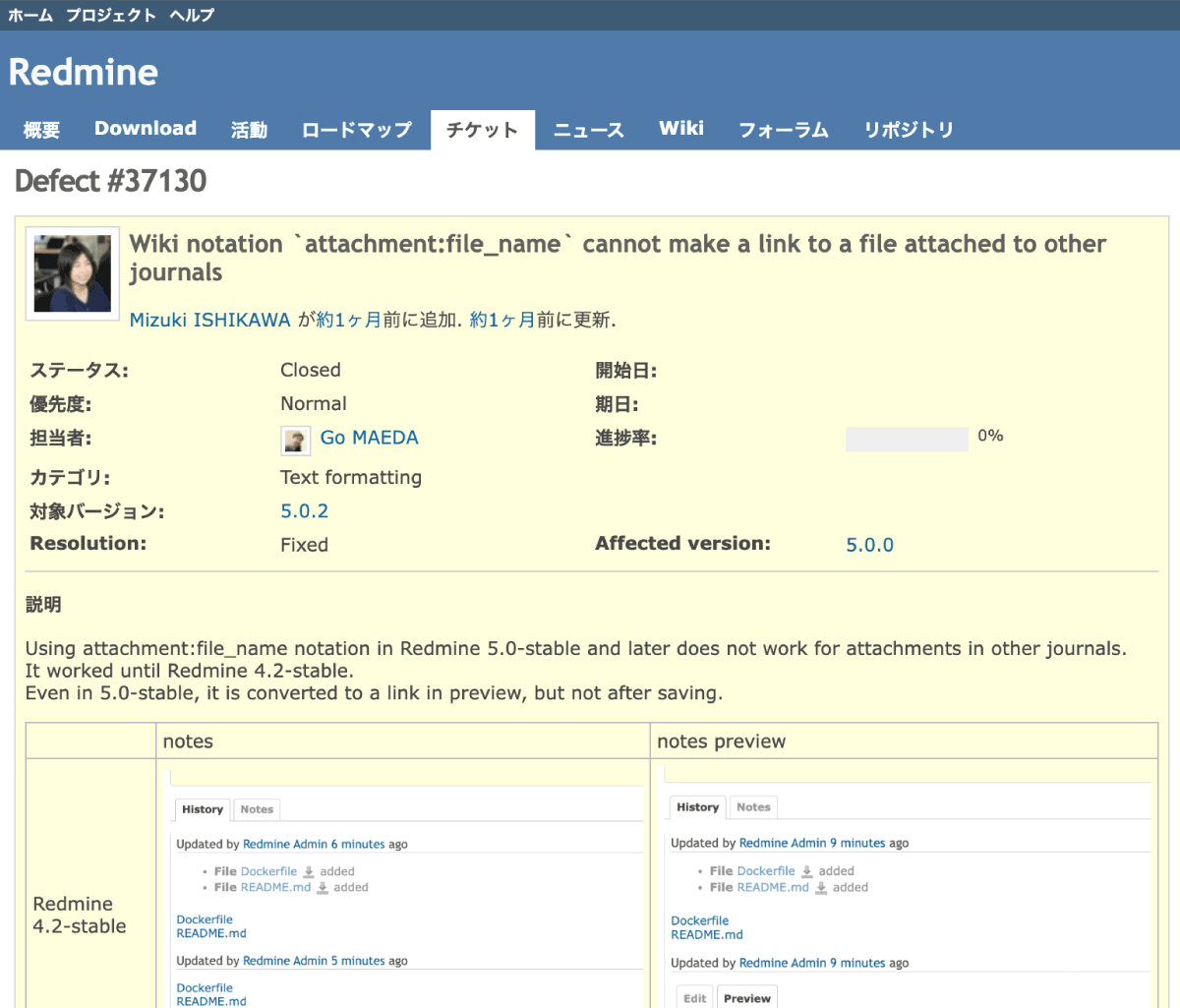Open the ニュース tab
Viewport: 1180px width, 1008px height.
click(589, 130)
